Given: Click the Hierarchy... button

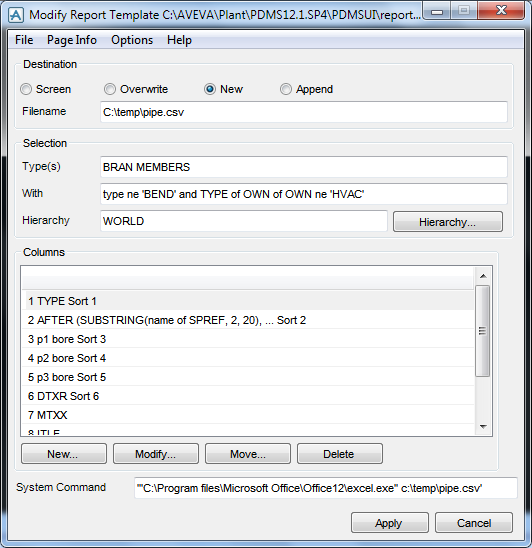Looking at the screenshot, I should coord(448,222).
